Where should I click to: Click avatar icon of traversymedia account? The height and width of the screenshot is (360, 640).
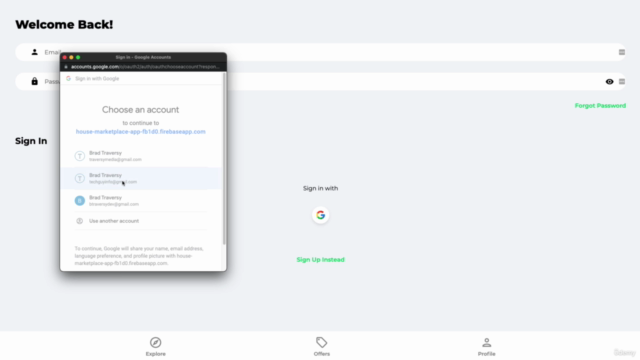point(80,156)
